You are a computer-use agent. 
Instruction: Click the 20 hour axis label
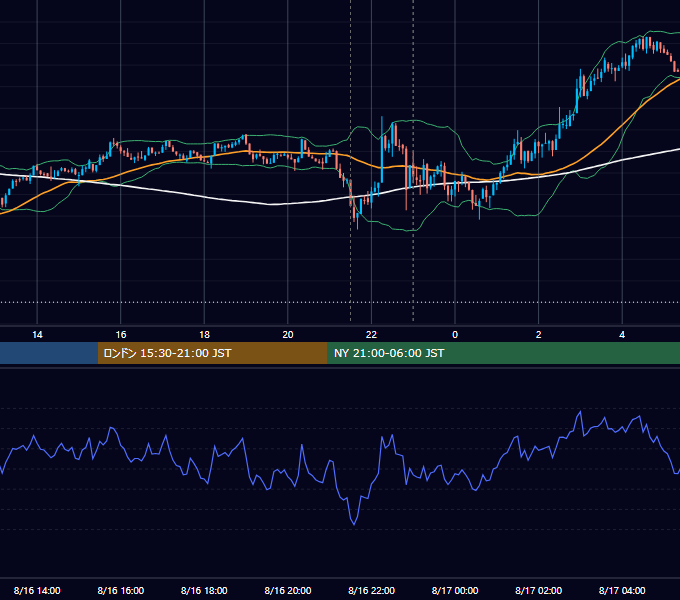pos(288,335)
